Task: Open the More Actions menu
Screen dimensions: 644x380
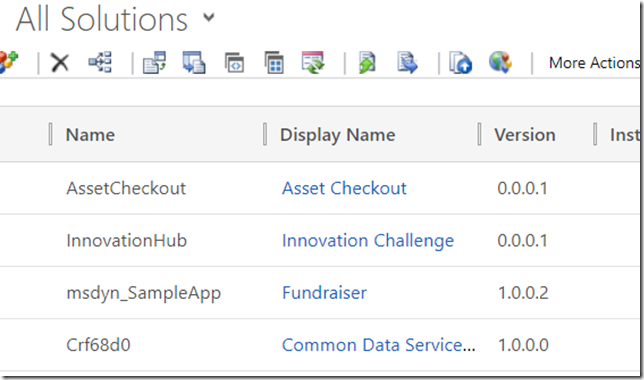Action: click(x=594, y=63)
